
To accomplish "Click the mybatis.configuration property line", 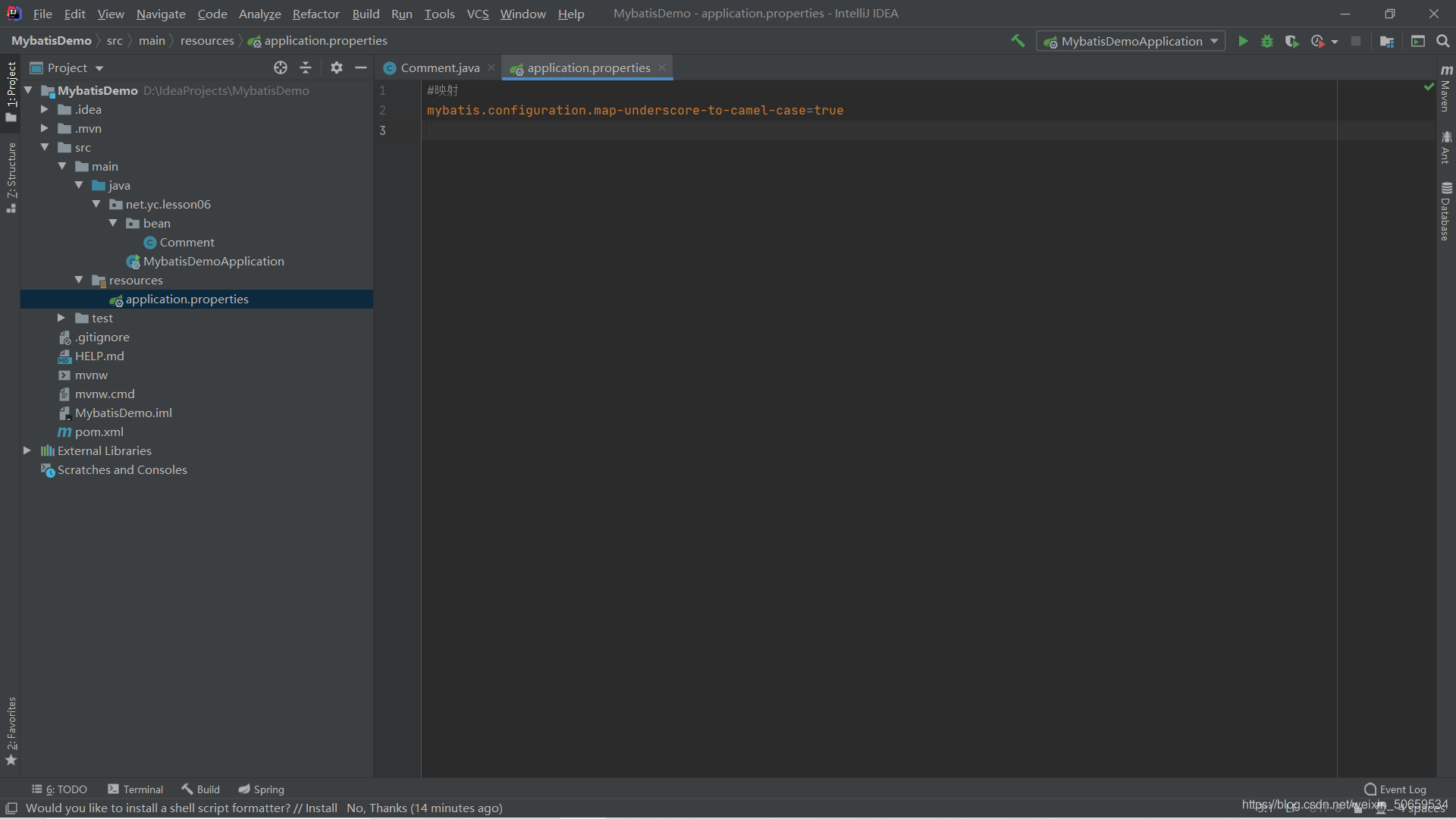I will 635,111.
